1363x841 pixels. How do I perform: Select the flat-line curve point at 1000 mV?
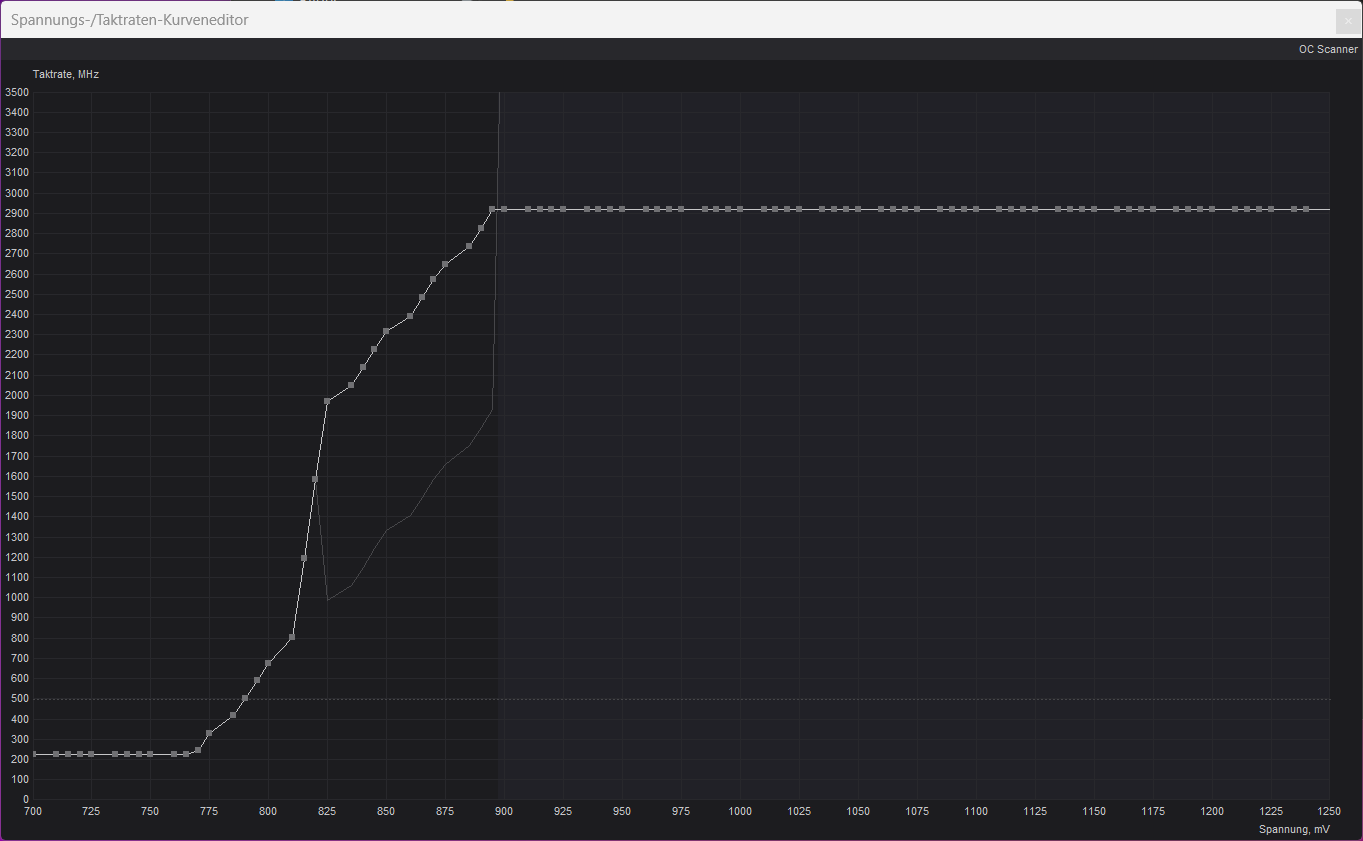click(740, 209)
